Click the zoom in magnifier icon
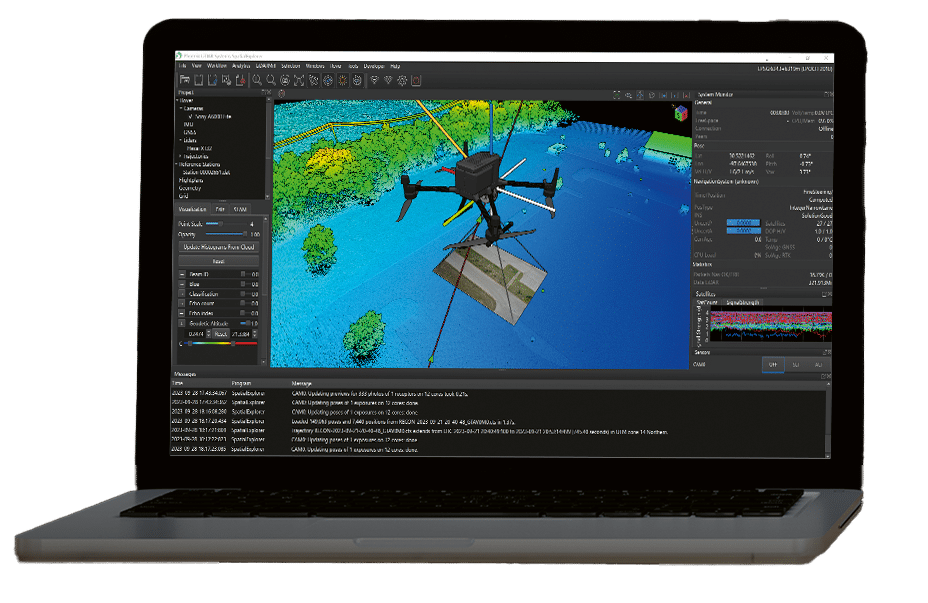Screen dimensions: 928x603 pyautogui.click(x=257, y=79)
